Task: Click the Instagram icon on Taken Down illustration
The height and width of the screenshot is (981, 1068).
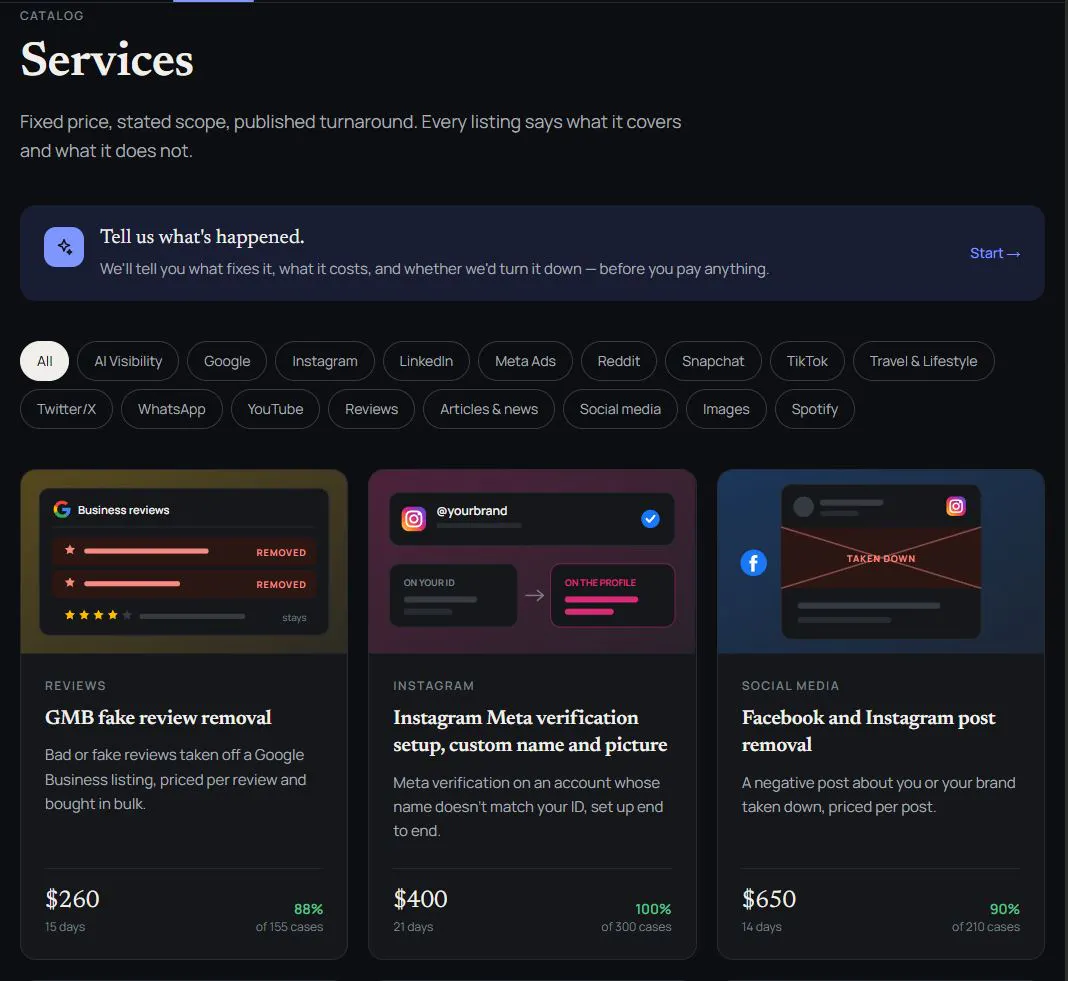Action: coord(956,506)
